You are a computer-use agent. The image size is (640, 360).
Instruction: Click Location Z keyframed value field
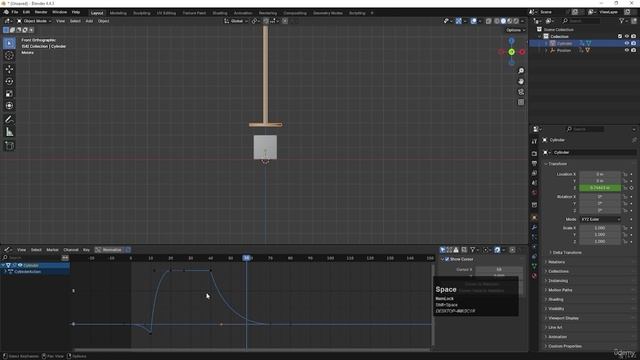coord(600,188)
